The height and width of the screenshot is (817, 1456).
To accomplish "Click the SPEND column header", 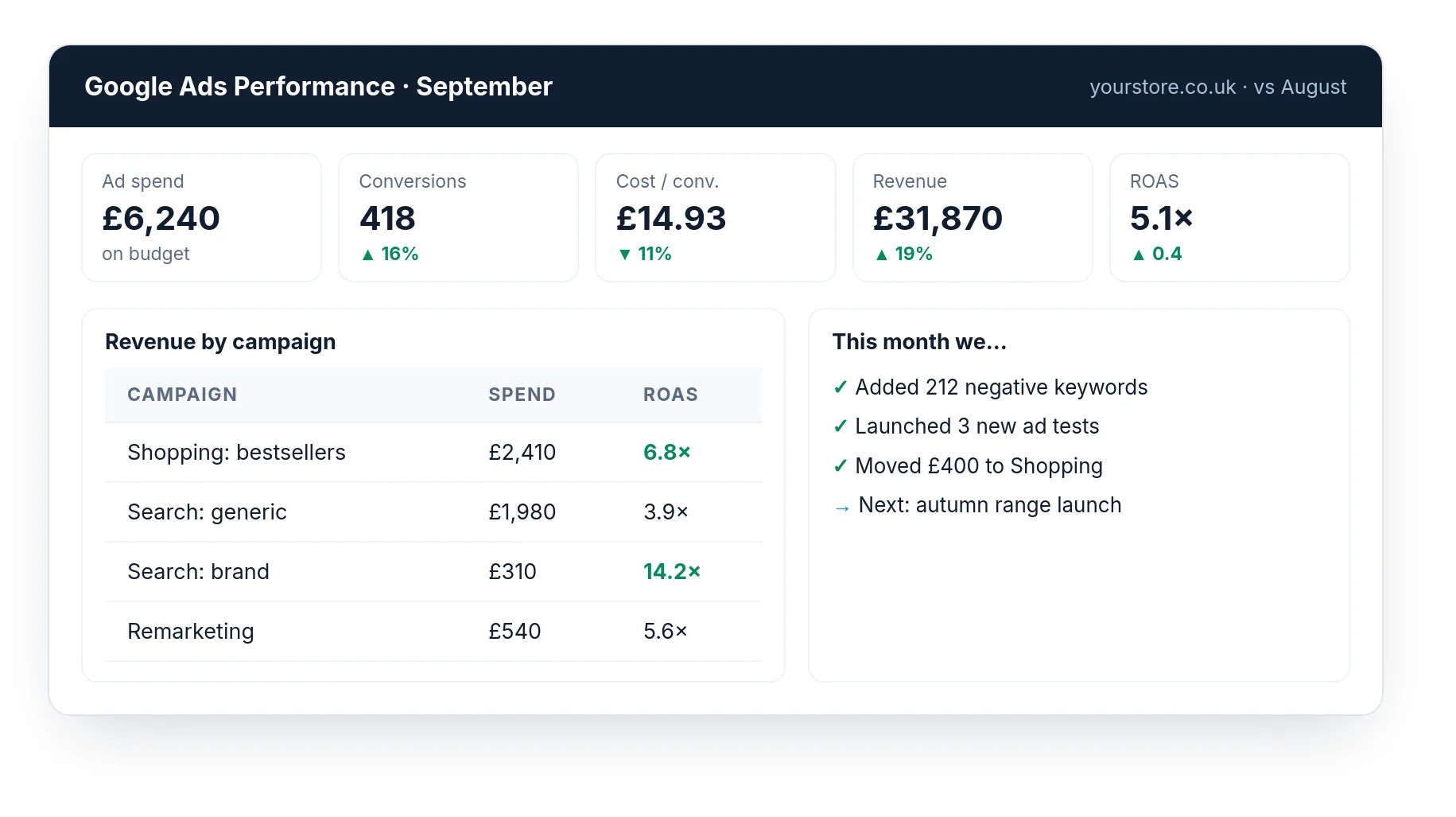I will [522, 395].
